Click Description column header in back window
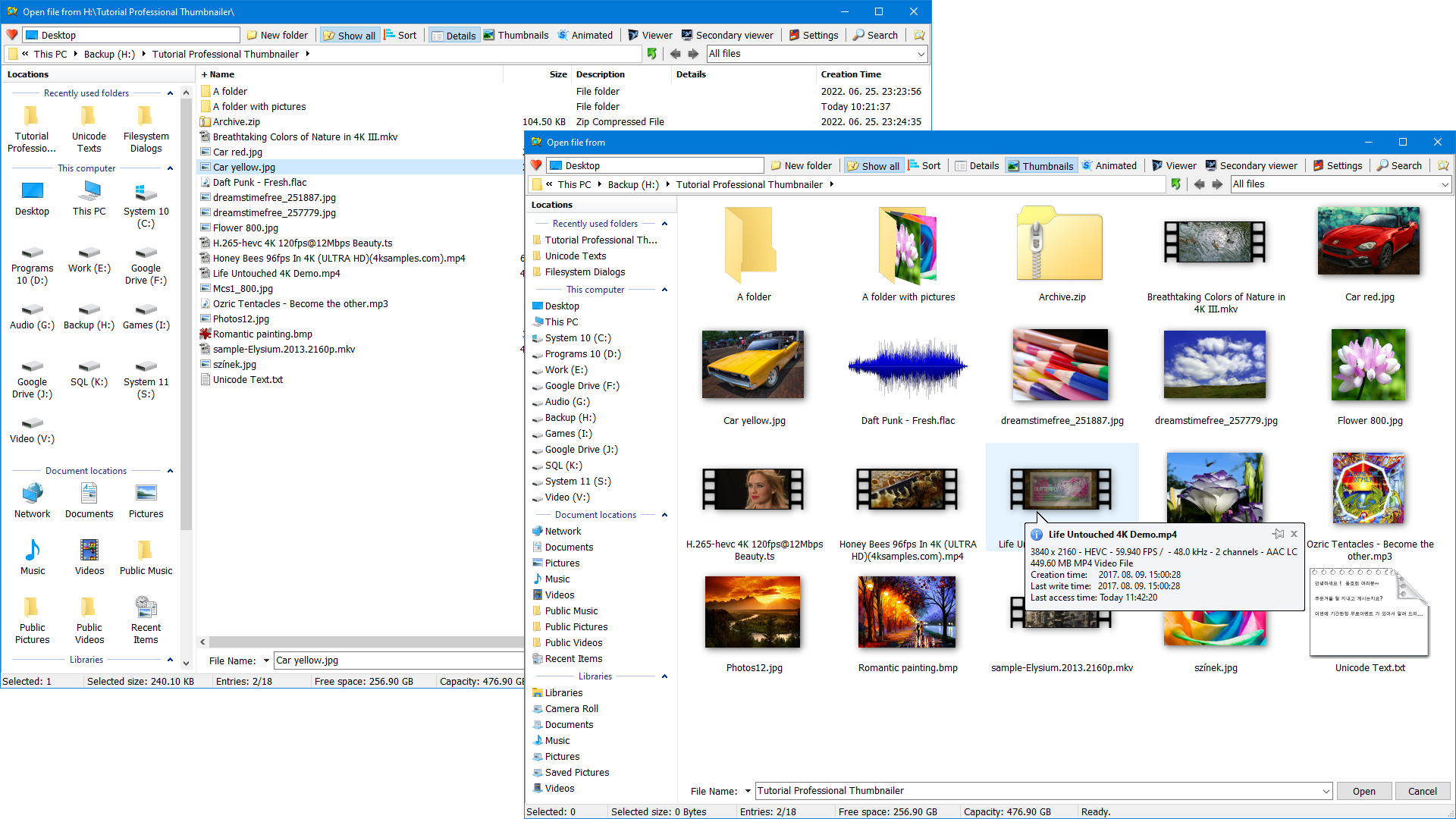 622,74
